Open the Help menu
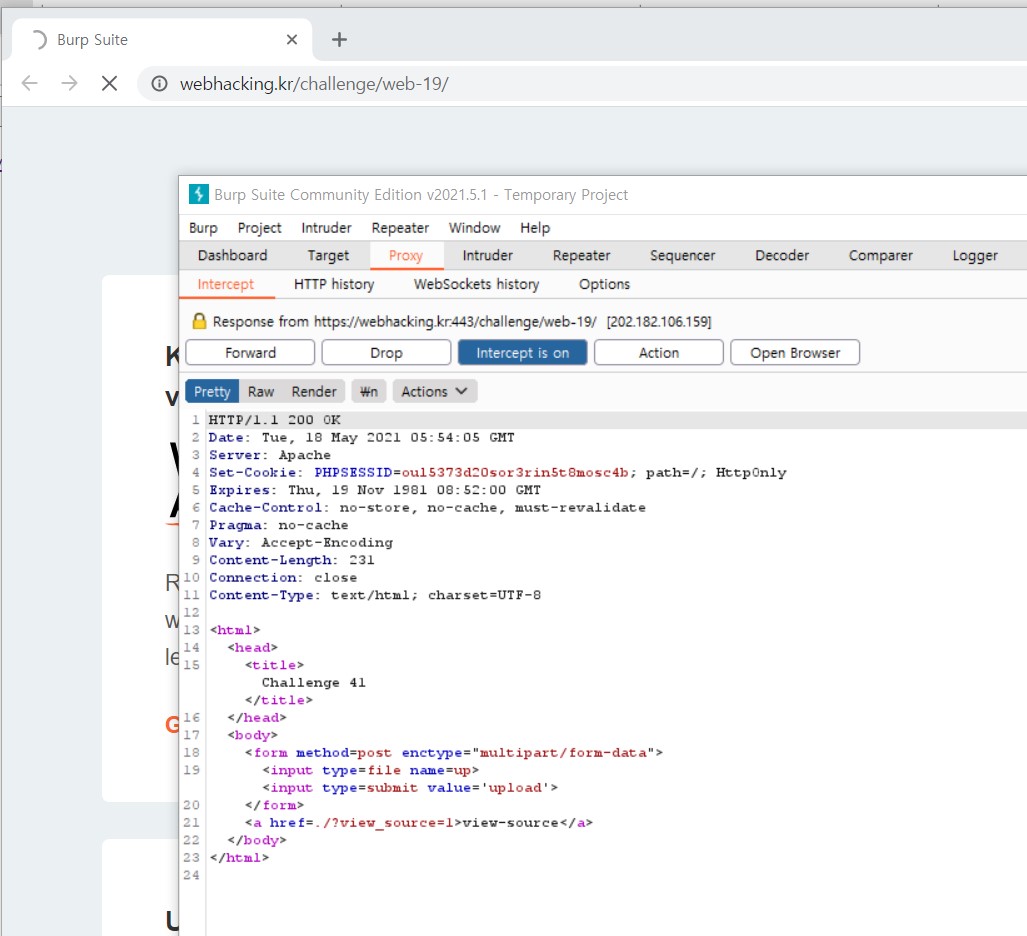1027x936 pixels. [x=535, y=228]
